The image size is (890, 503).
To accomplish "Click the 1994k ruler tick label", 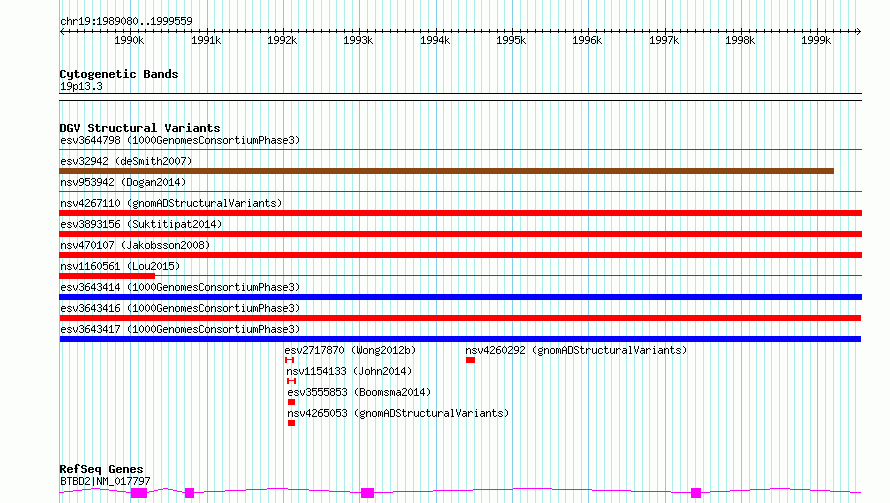I will [x=435, y=41].
